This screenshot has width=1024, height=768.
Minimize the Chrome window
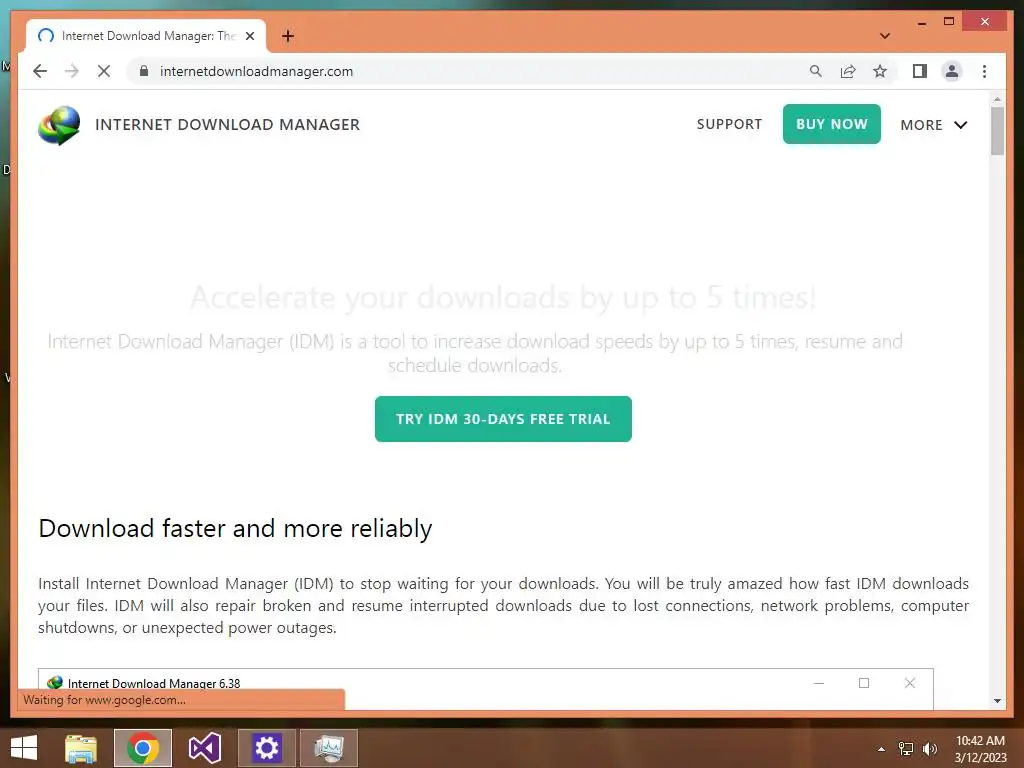pyautogui.click(x=921, y=22)
